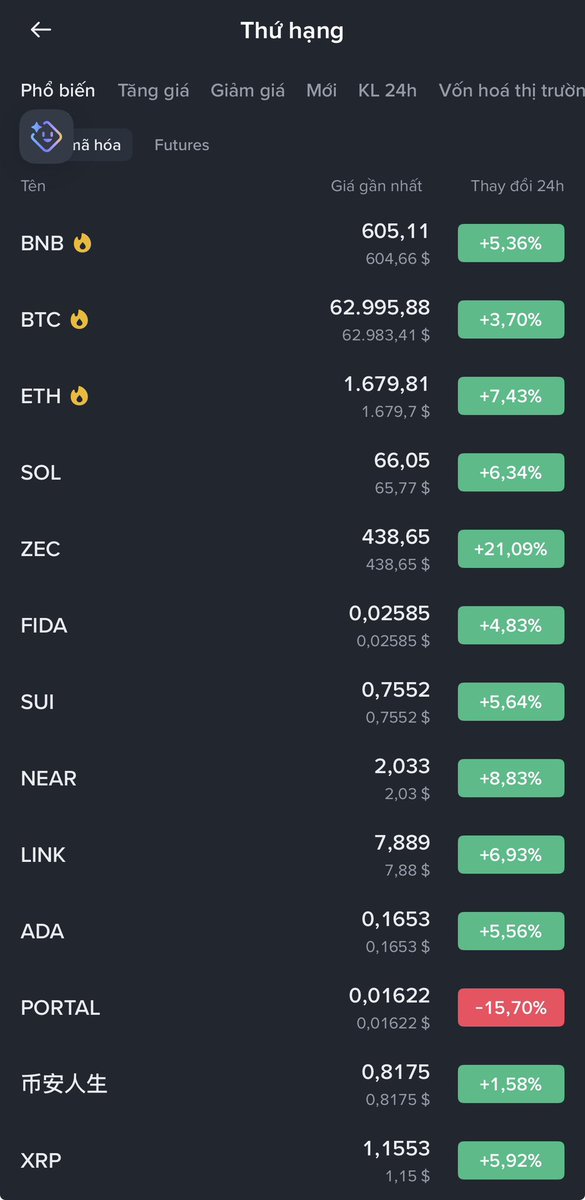Select the KL 24h tab
The width and height of the screenshot is (585, 1200).
point(387,90)
